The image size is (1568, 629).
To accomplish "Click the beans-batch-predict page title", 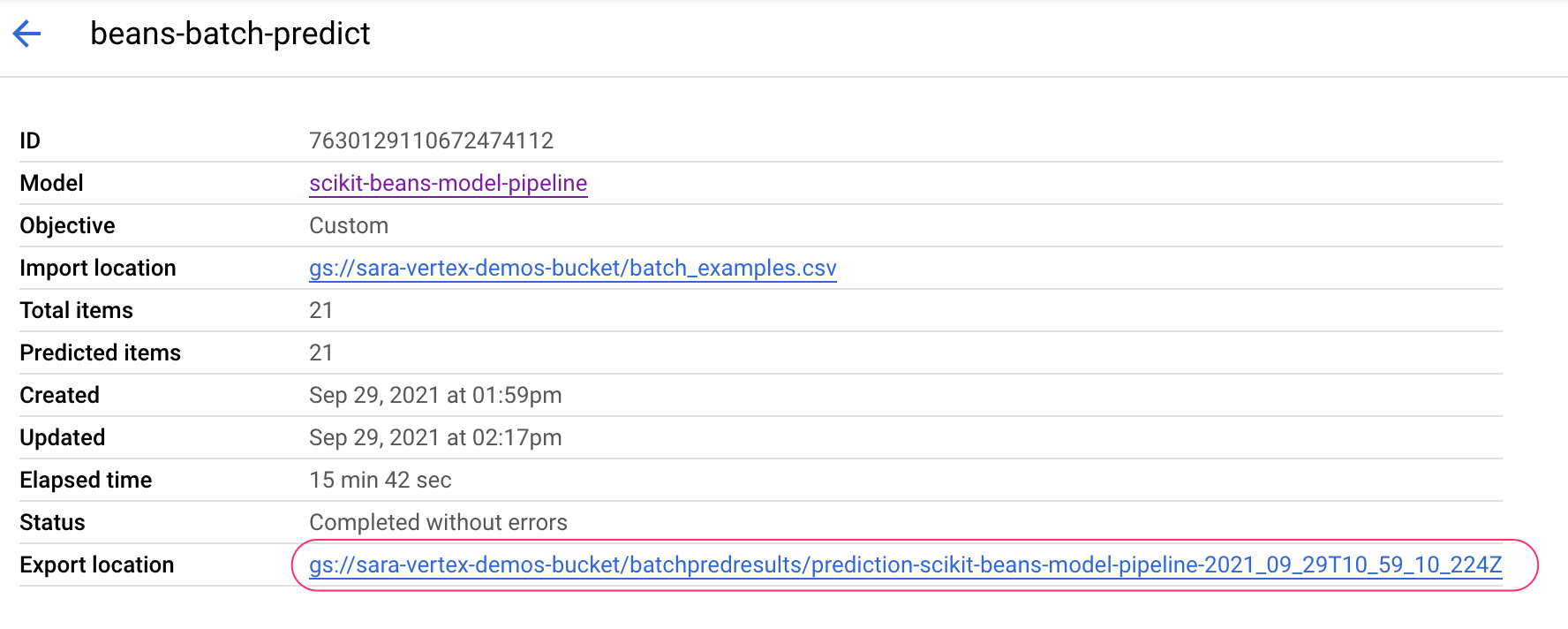I will pos(231,34).
